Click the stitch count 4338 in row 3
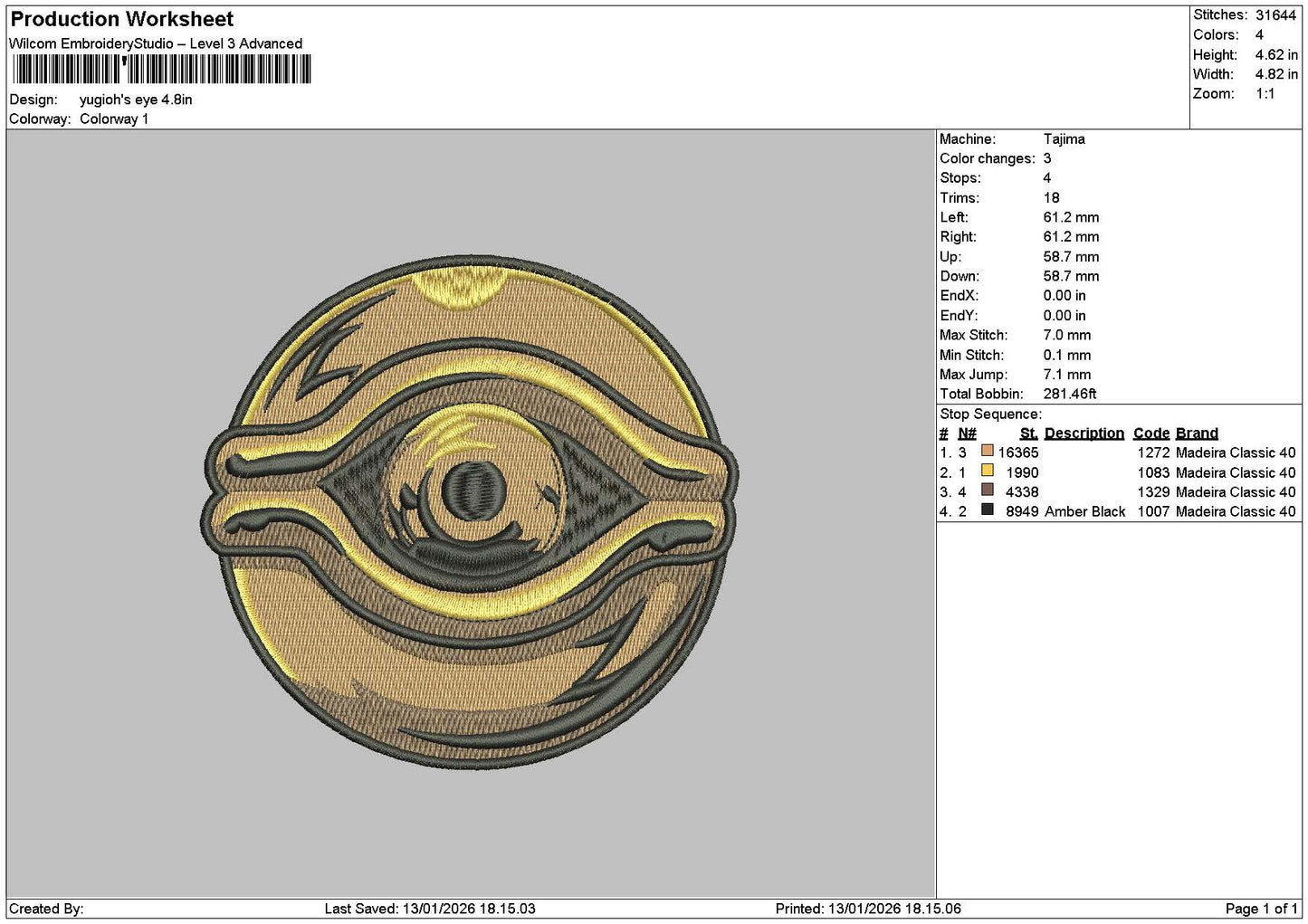 [1022, 492]
